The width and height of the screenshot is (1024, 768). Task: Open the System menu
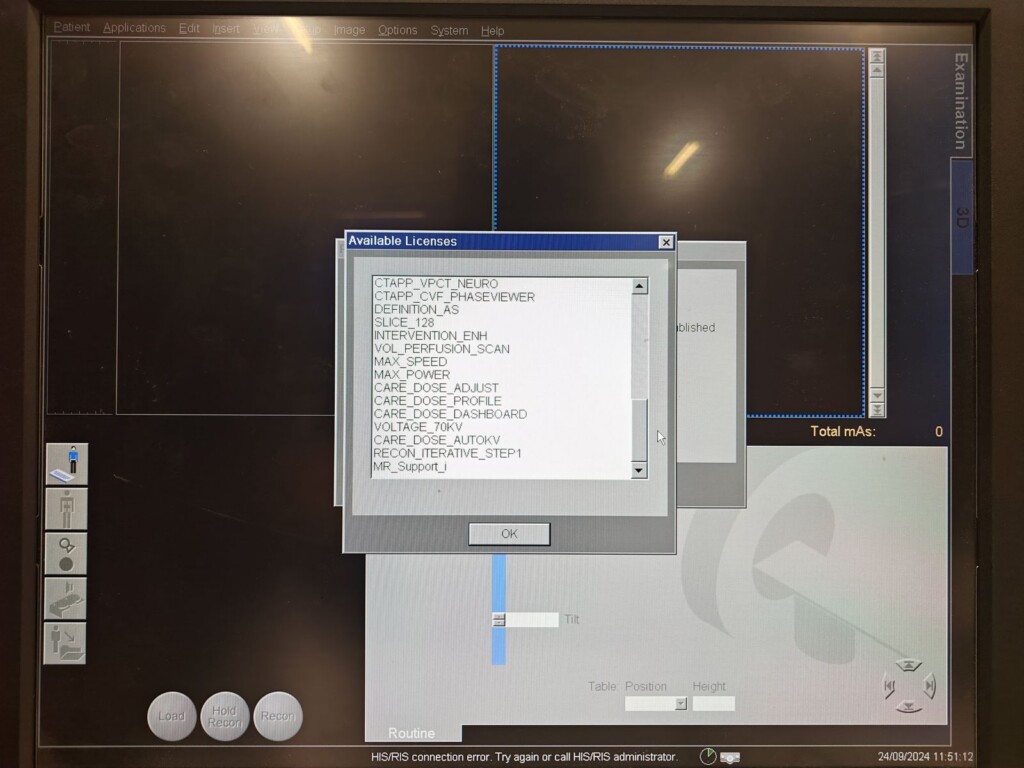[x=449, y=31]
